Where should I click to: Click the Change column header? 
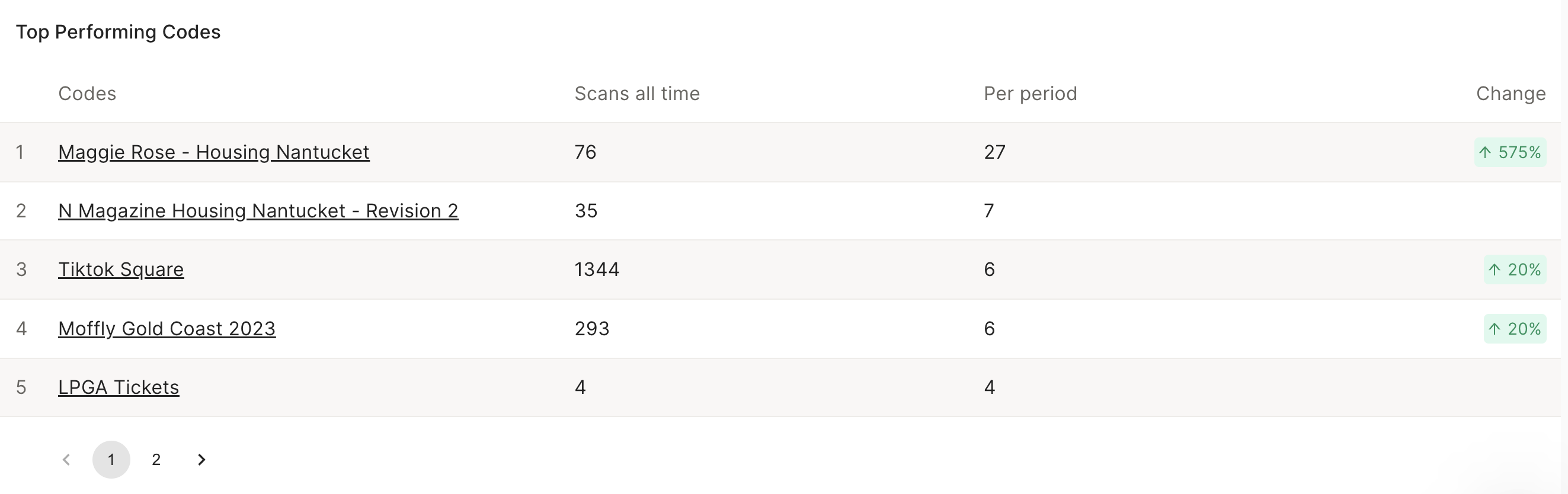click(1511, 94)
